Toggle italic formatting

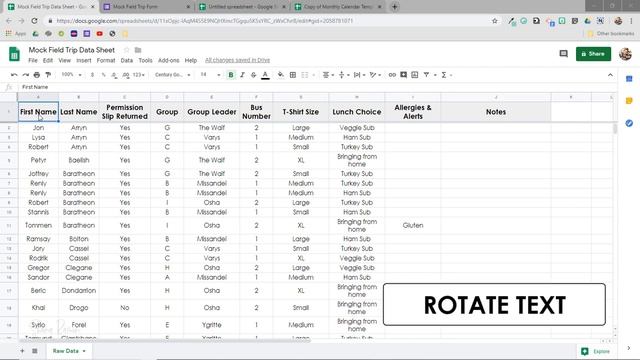pyautogui.click(x=242, y=75)
